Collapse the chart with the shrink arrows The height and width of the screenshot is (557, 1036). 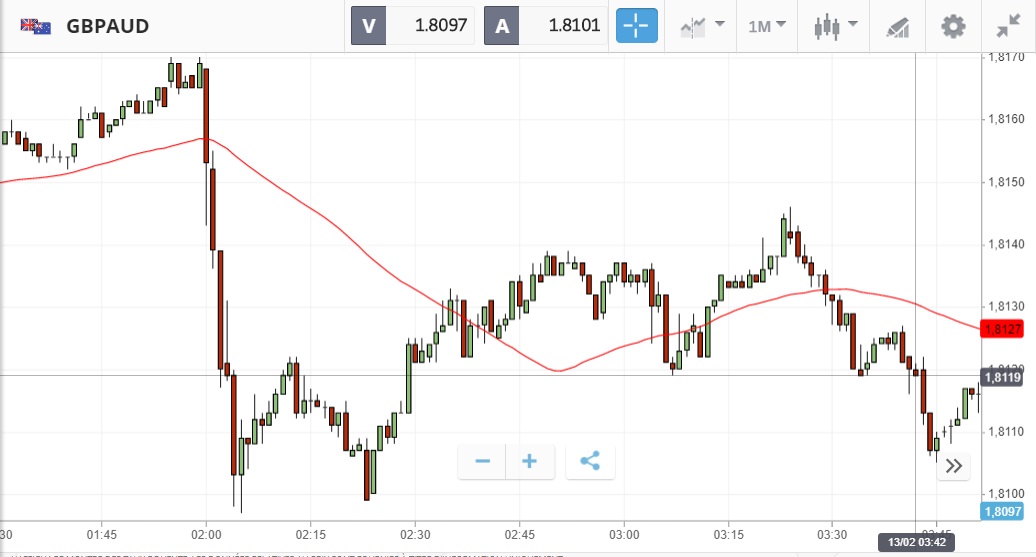[1008, 26]
